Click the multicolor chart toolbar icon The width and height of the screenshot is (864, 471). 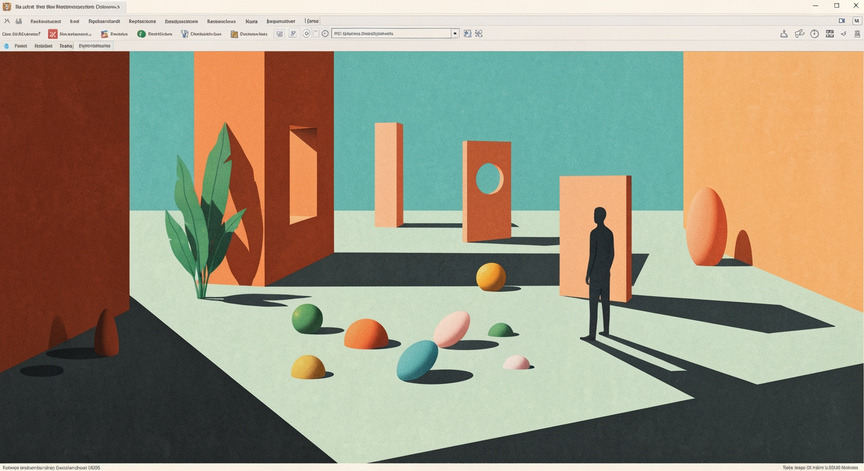(x=104, y=34)
